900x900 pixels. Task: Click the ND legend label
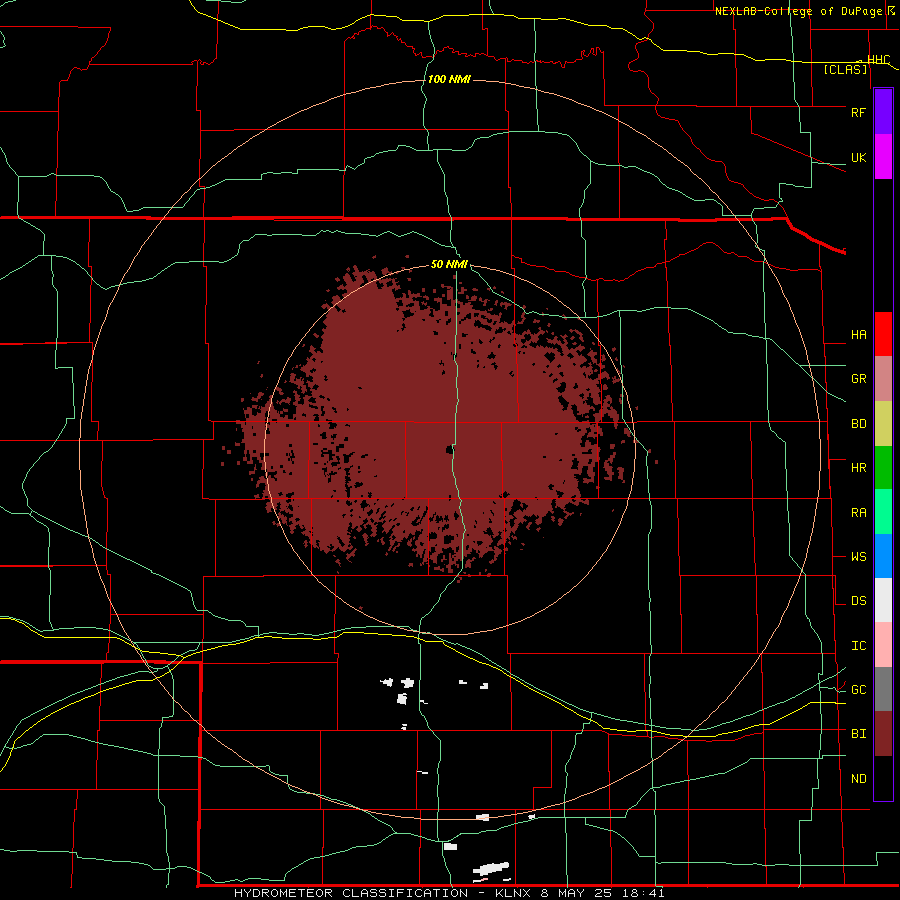(858, 779)
